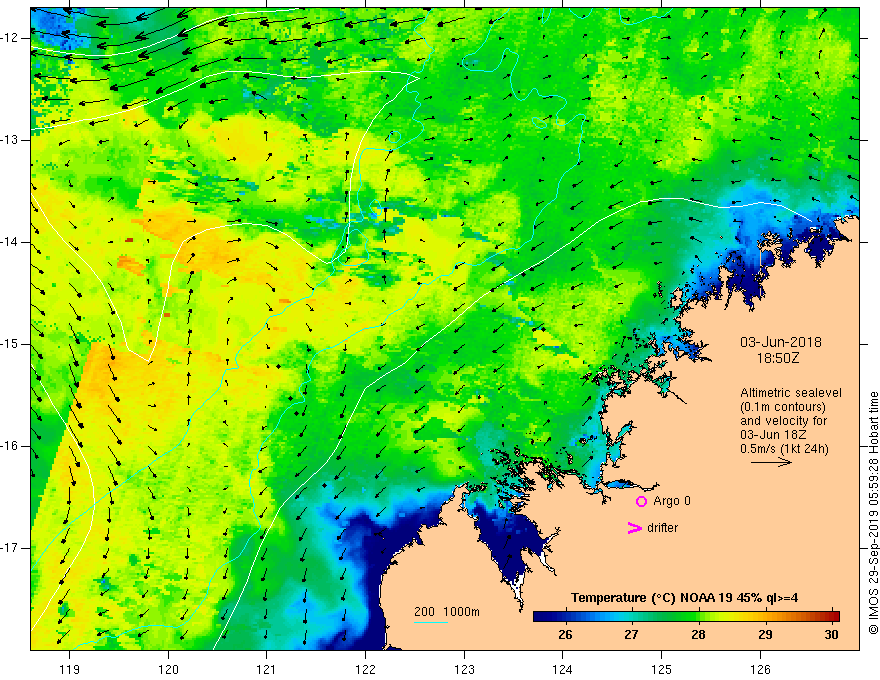Click the longitude axis label 121
The image size is (880, 680).
pos(267,669)
